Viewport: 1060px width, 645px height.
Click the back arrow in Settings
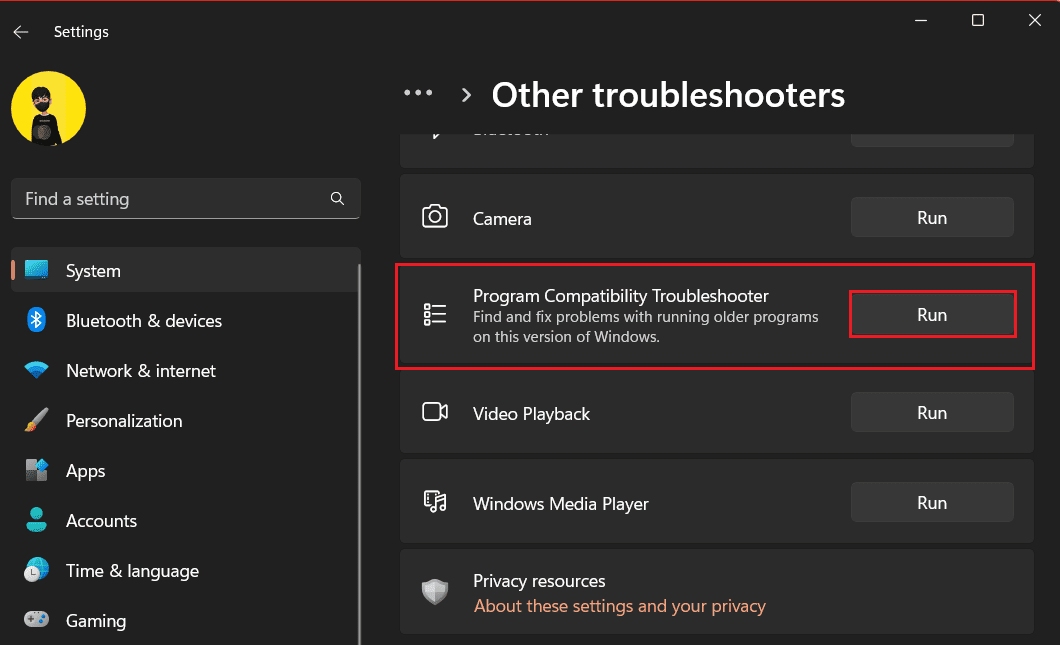tap(21, 32)
